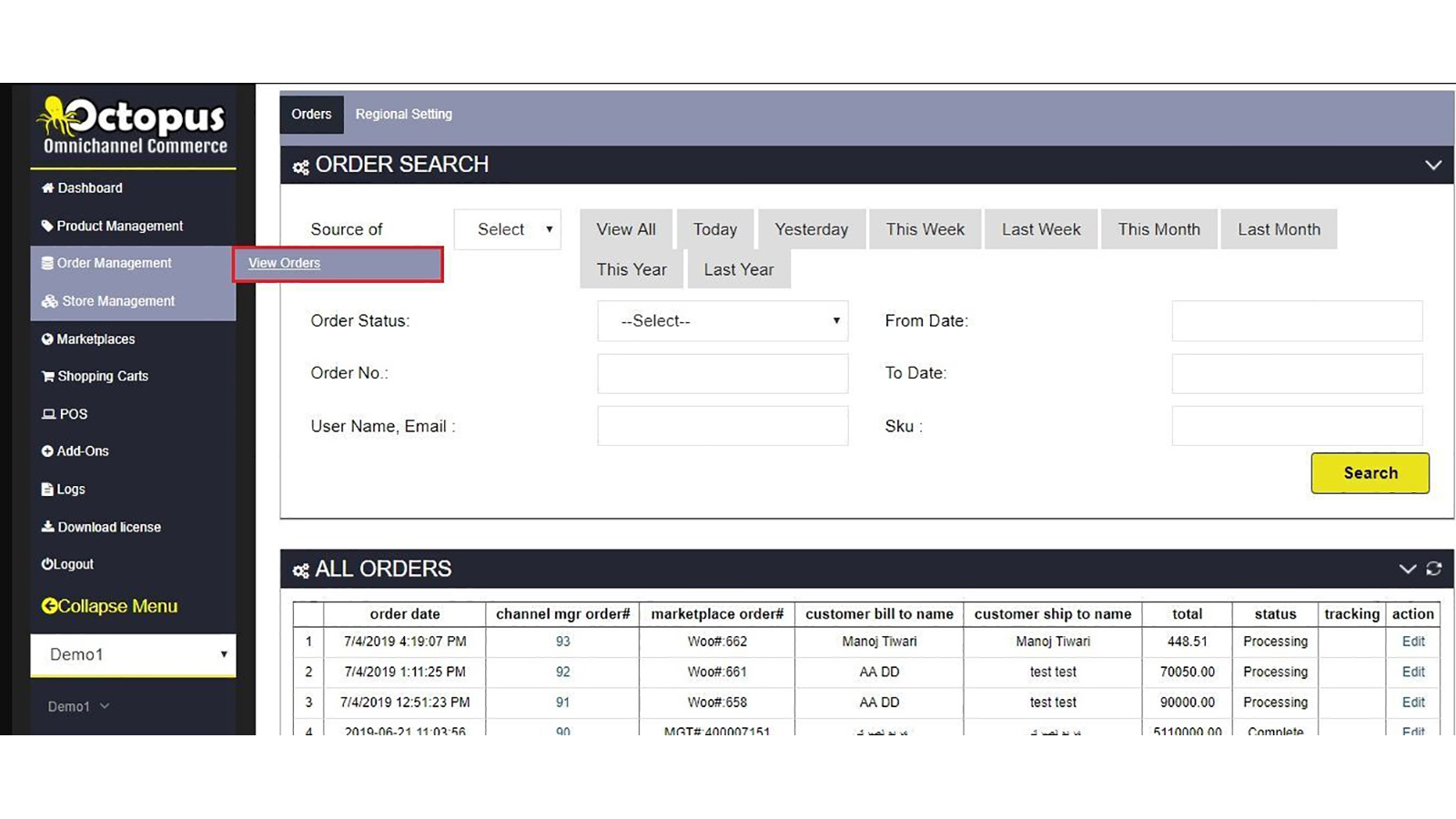Click the Order No. input field
The image size is (1456, 819).
pos(723,374)
